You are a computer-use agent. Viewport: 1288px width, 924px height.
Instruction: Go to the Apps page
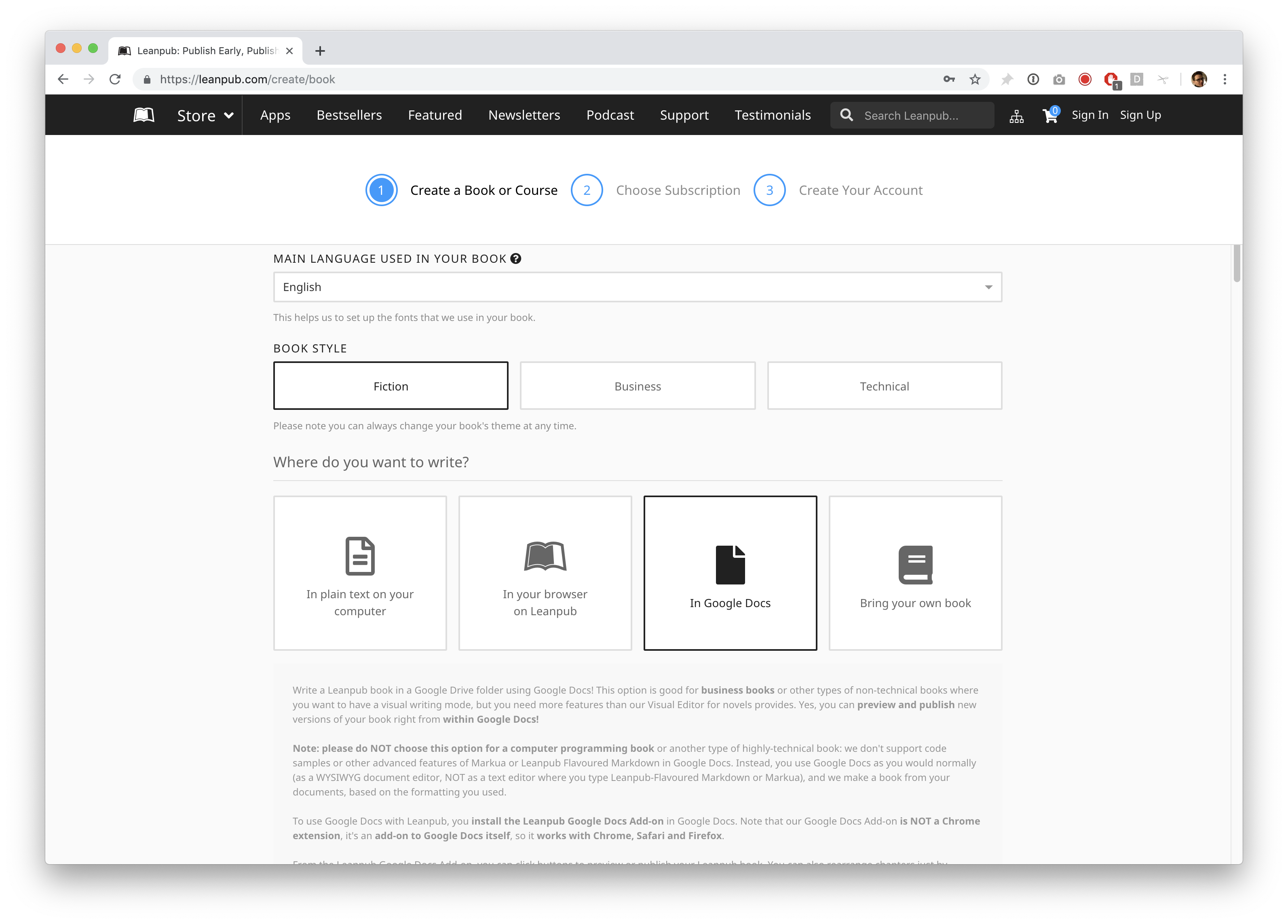click(275, 115)
